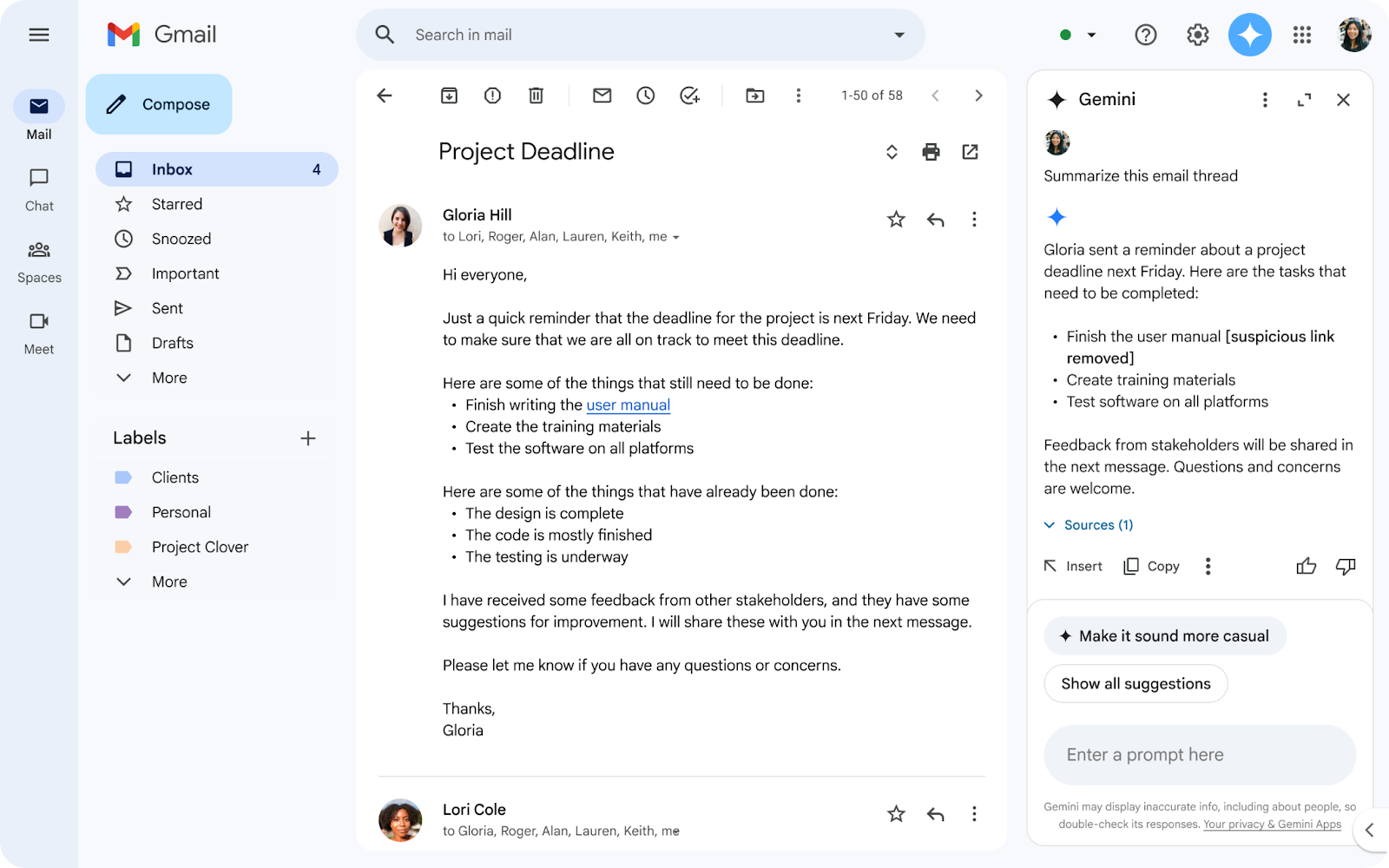This screenshot has height=868, width=1389.
Task: Archive the Project Deadline email
Action: click(x=449, y=95)
